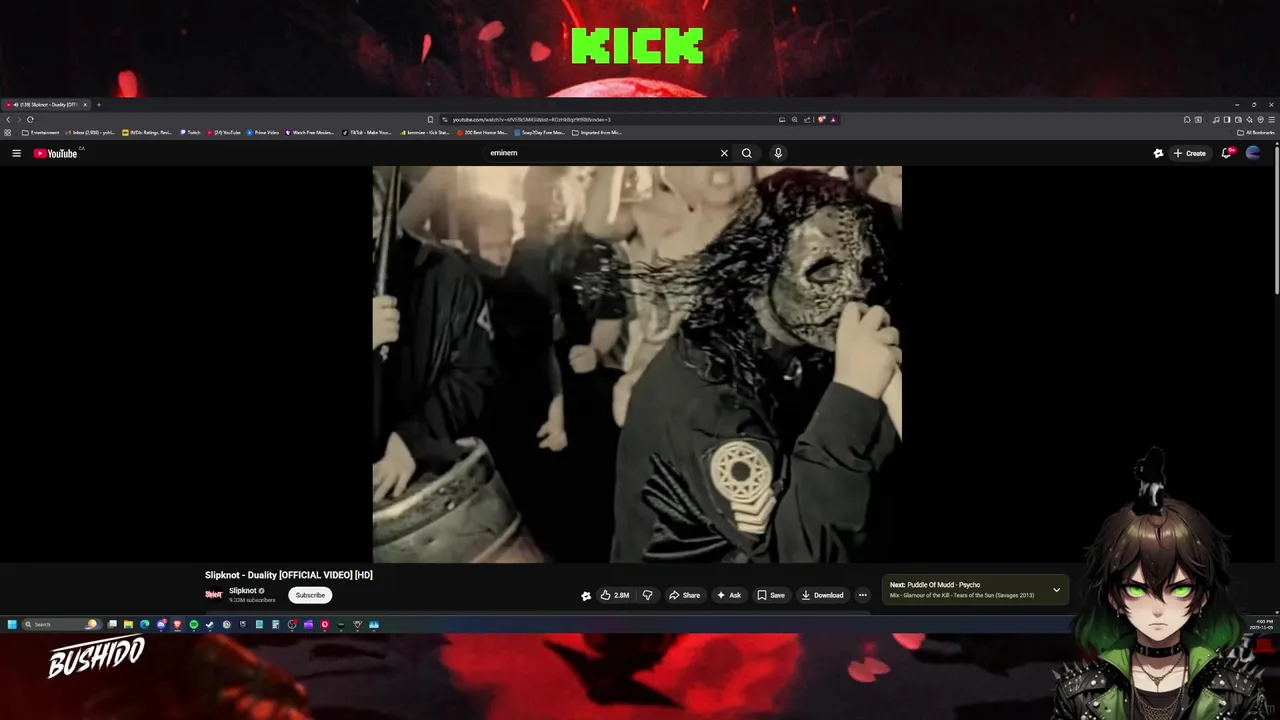Open the apps grid icon in bookmarks bar
The width and height of the screenshot is (1280, 720).
[x=7, y=132]
